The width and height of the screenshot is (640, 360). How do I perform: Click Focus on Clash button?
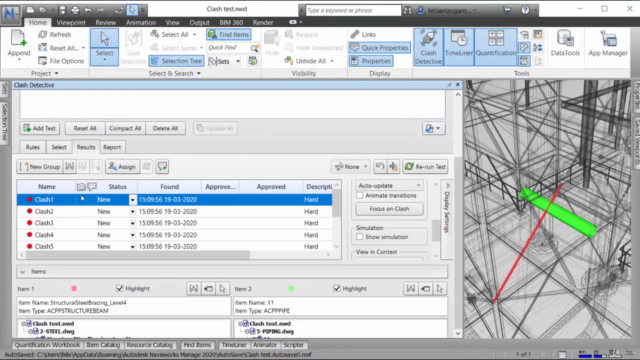click(x=389, y=209)
